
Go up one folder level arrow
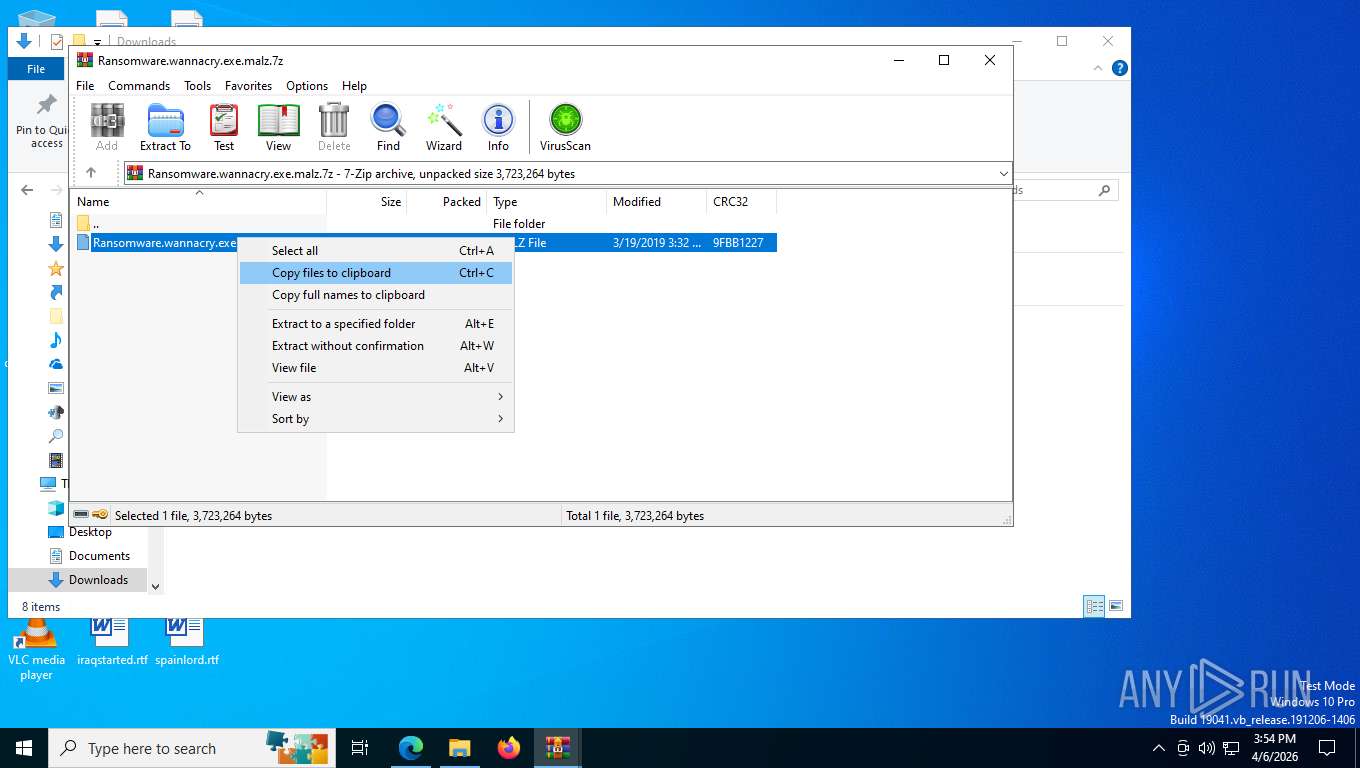point(91,173)
